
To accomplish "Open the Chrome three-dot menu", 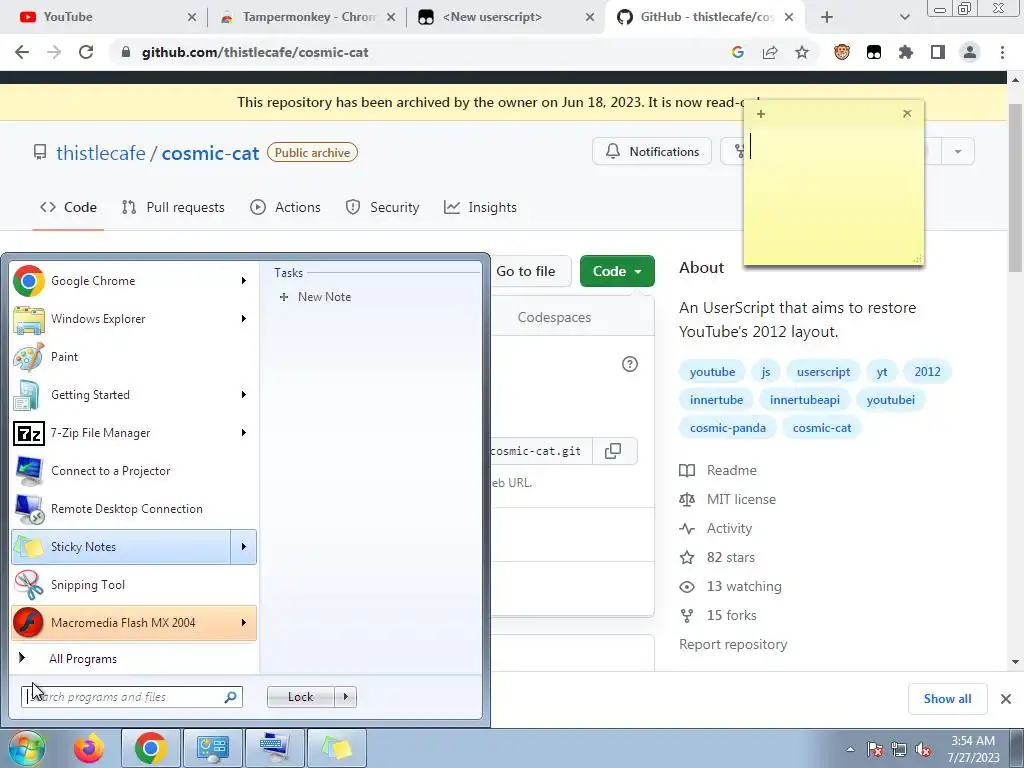I will (x=1002, y=52).
